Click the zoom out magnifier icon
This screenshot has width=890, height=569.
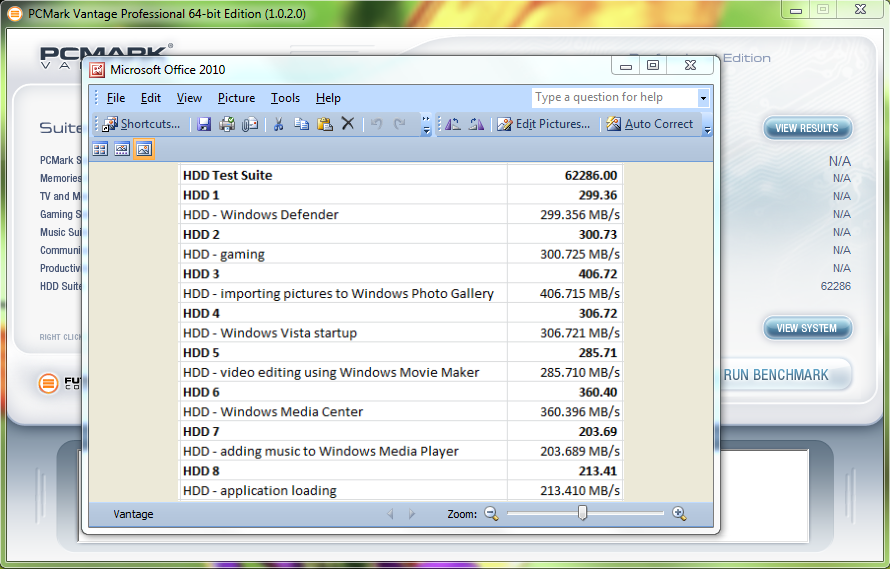[491, 513]
